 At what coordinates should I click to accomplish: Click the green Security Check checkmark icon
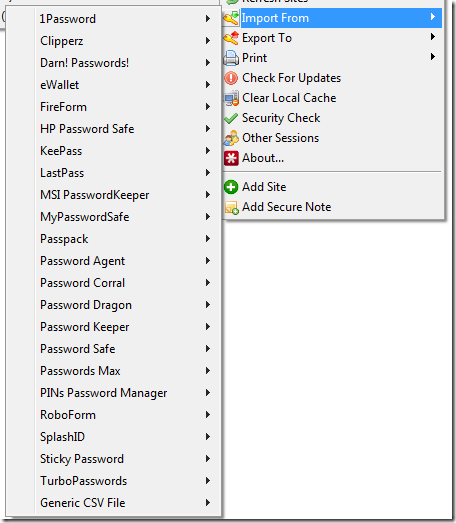231,118
